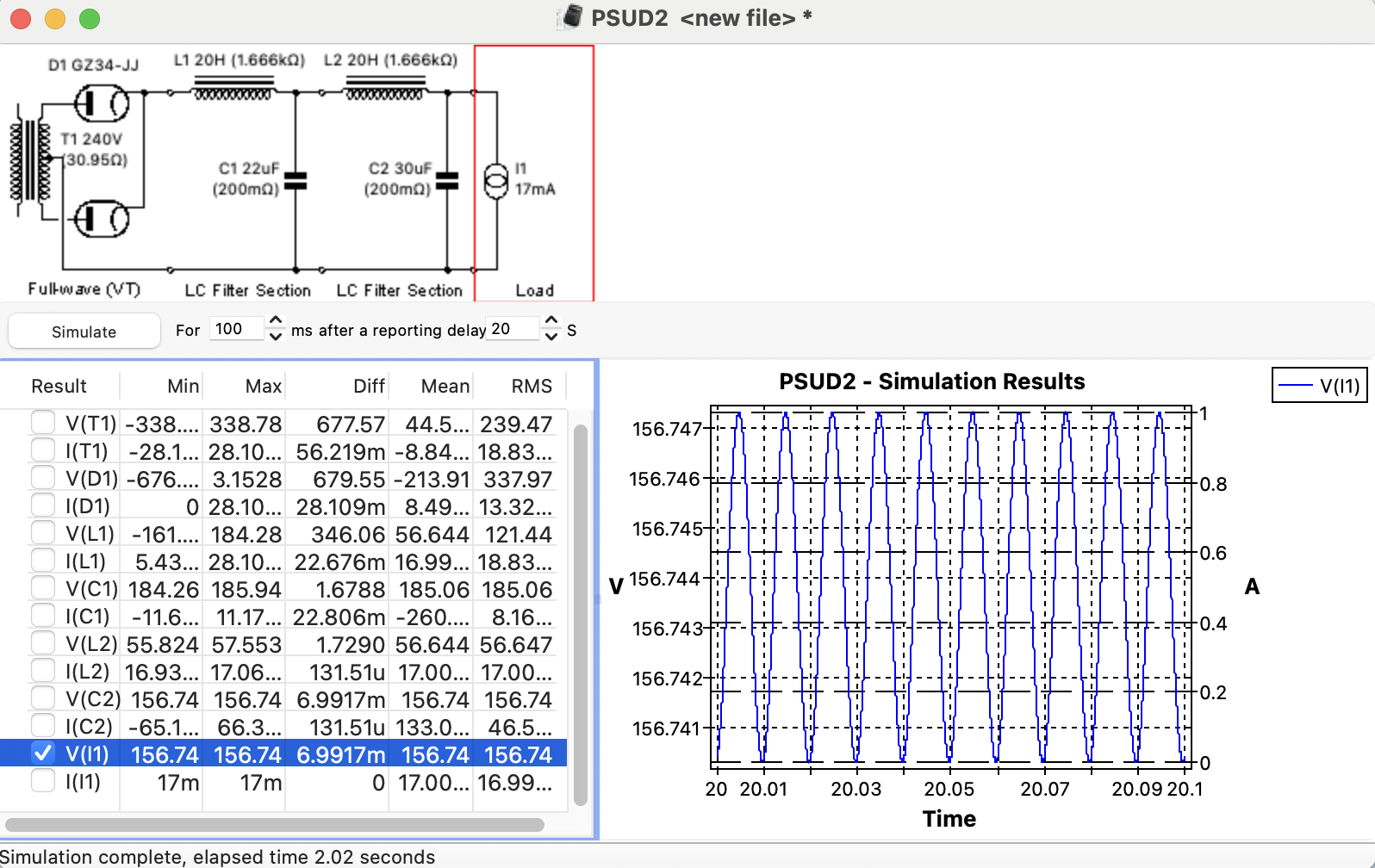The height and width of the screenshot is (868, 1375).
Task: Tick the V(C2) result checkbox
Action: tap(43, 698)
